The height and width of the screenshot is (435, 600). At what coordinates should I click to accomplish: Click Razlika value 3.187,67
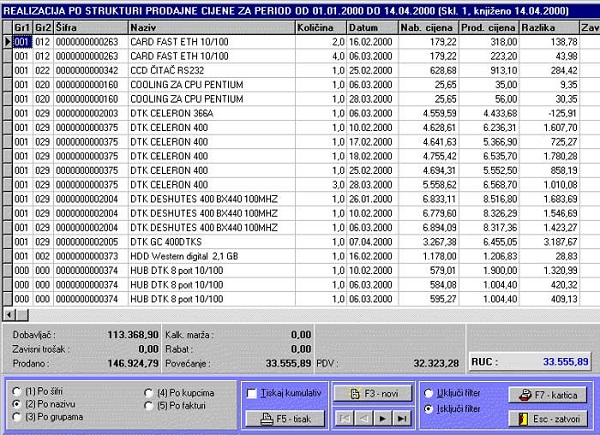[x=561, y=242]
